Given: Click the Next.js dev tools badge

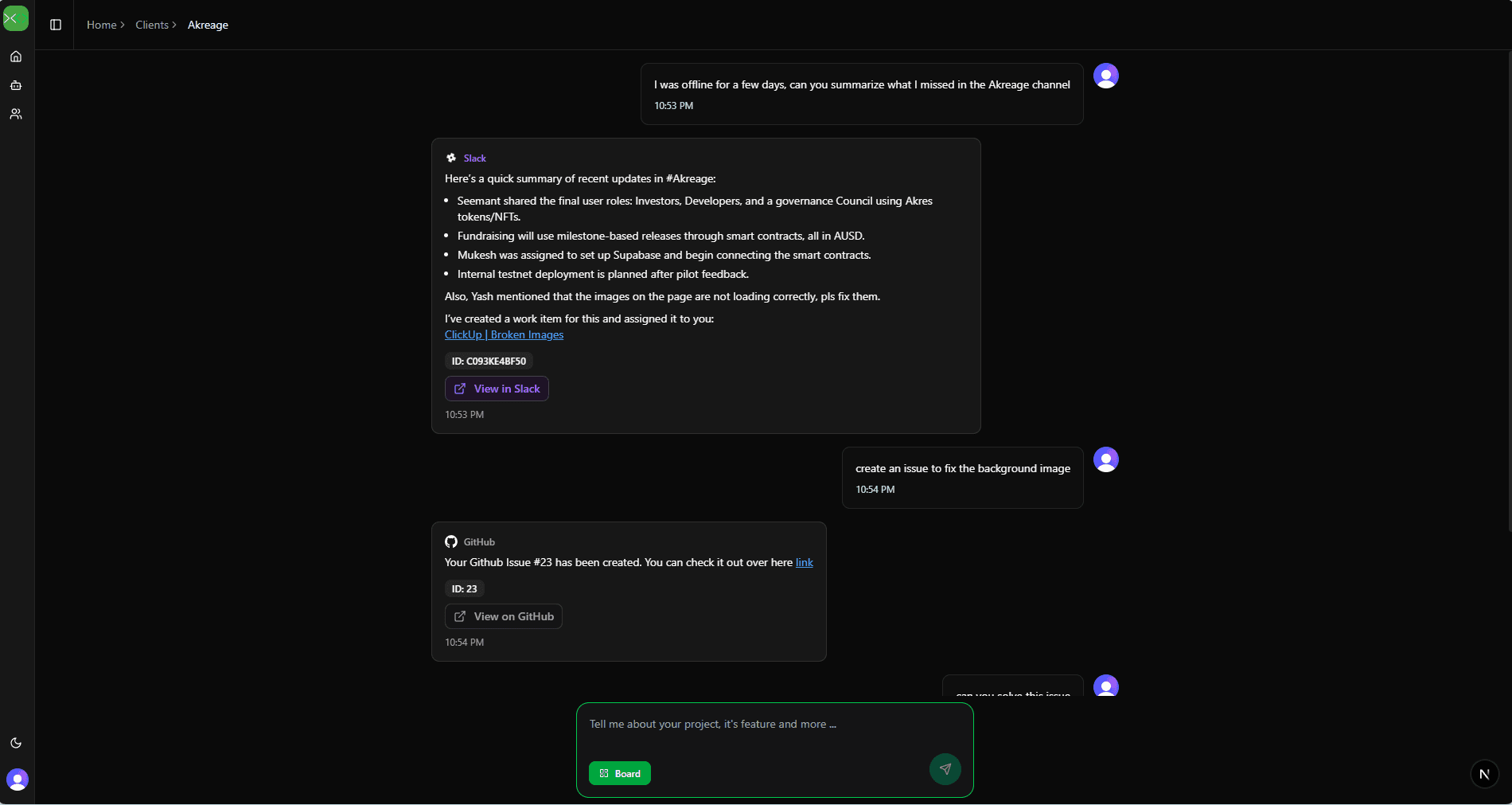Looking at the screenshot, I should (1484, 774).
